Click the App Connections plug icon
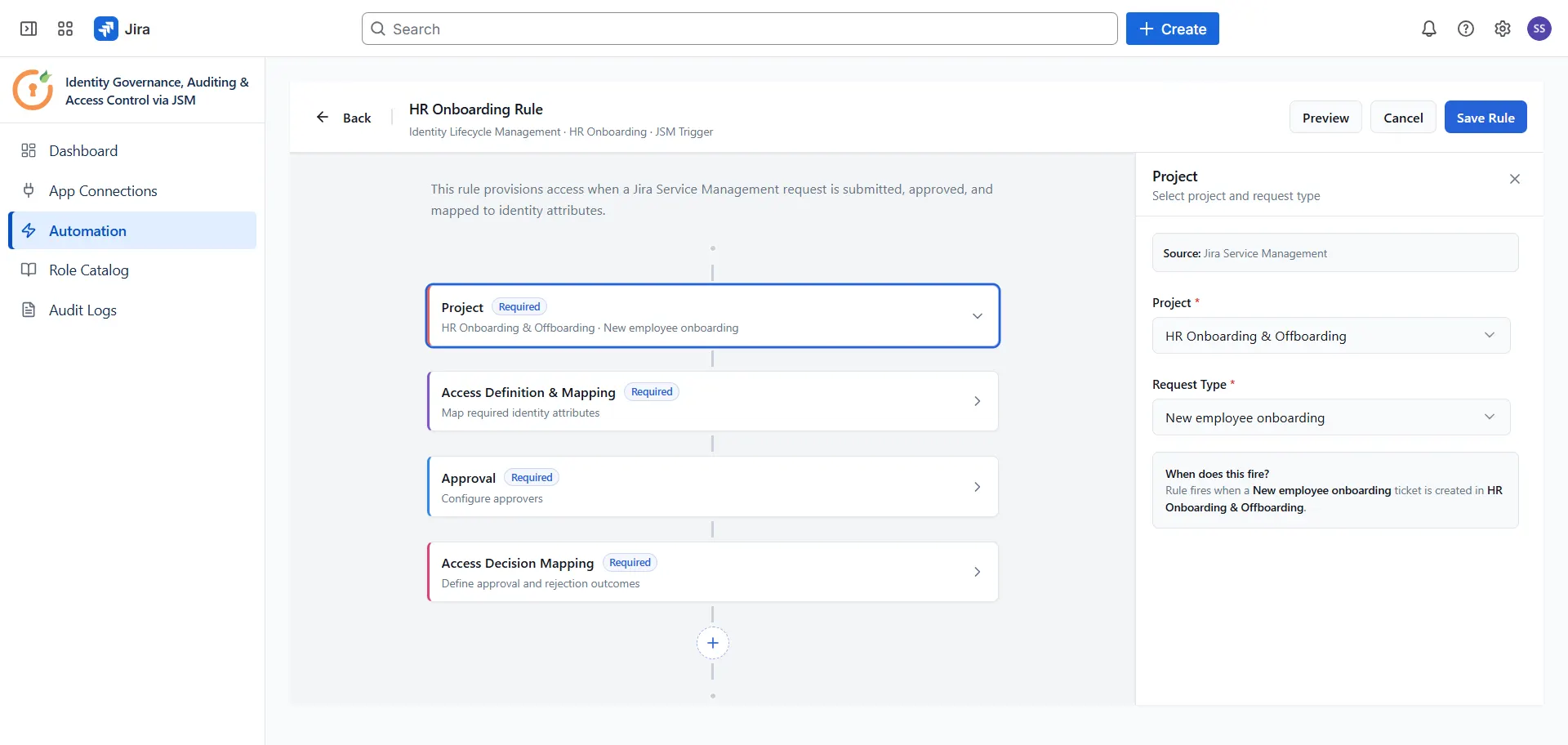The width and height of the screenshot is (1568, 745). [x=29, y=190]
